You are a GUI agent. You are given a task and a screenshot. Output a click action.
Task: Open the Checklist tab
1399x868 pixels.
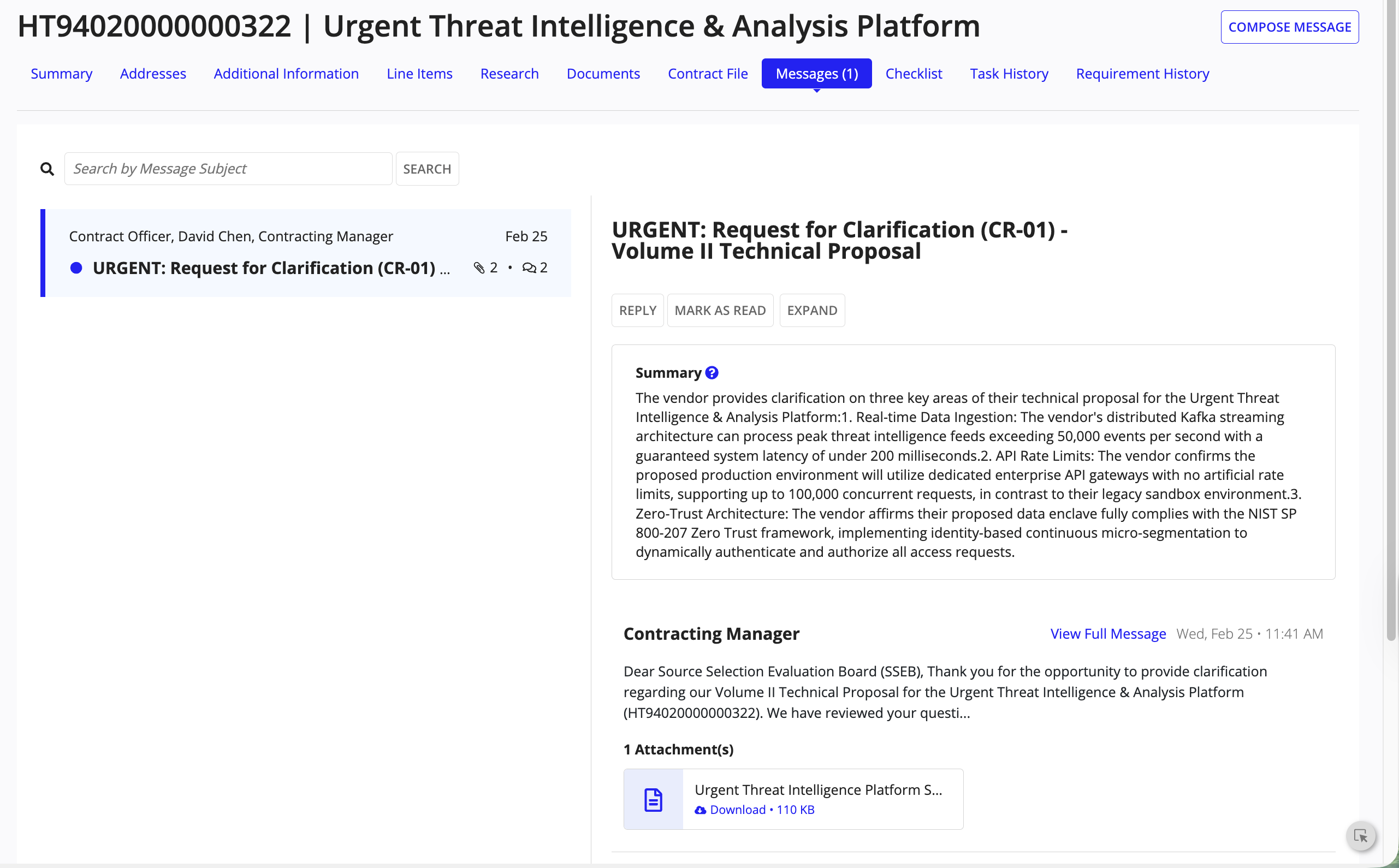pos(914,74)
